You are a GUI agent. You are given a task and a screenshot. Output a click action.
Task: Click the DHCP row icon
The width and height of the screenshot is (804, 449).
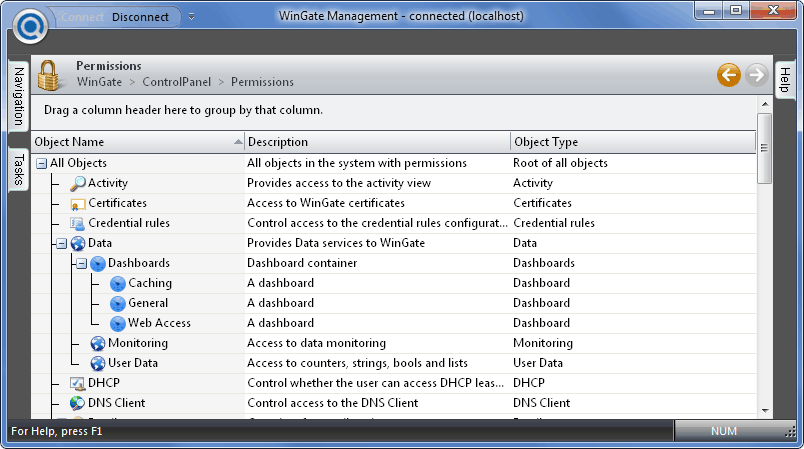coord(77,383)
